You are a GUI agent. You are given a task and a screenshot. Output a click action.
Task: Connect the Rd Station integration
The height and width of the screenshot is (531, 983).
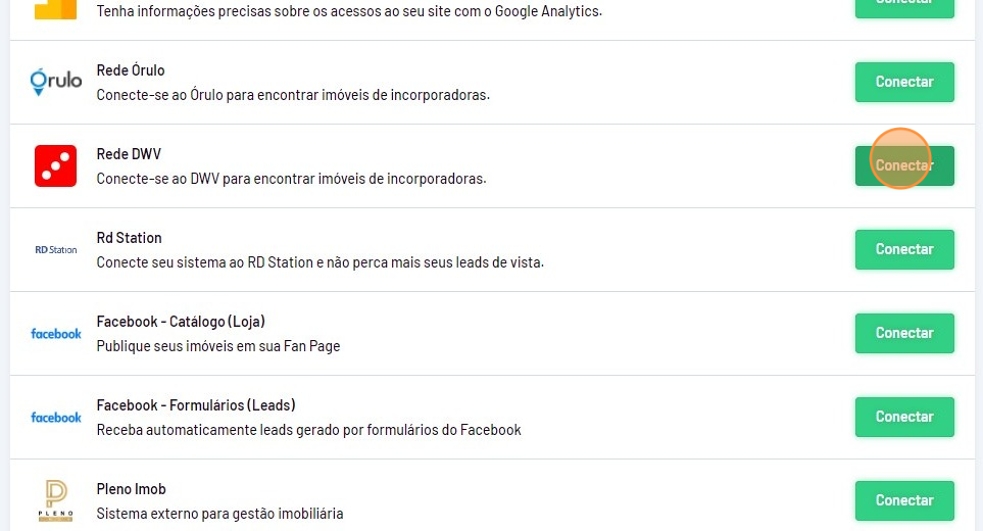click(904, 250)
